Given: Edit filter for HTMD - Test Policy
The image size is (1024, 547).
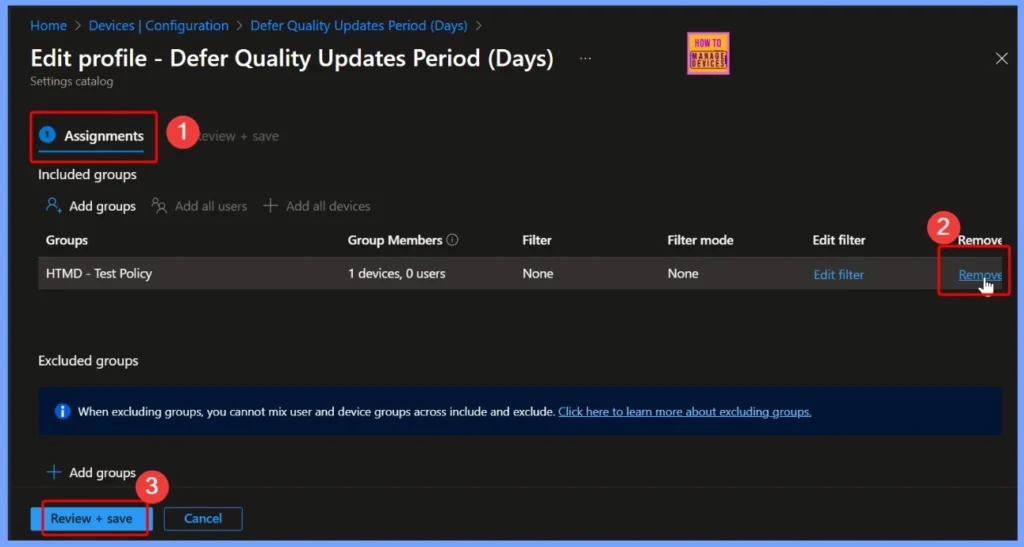Looking at the screenshot, I should (838, 274).
